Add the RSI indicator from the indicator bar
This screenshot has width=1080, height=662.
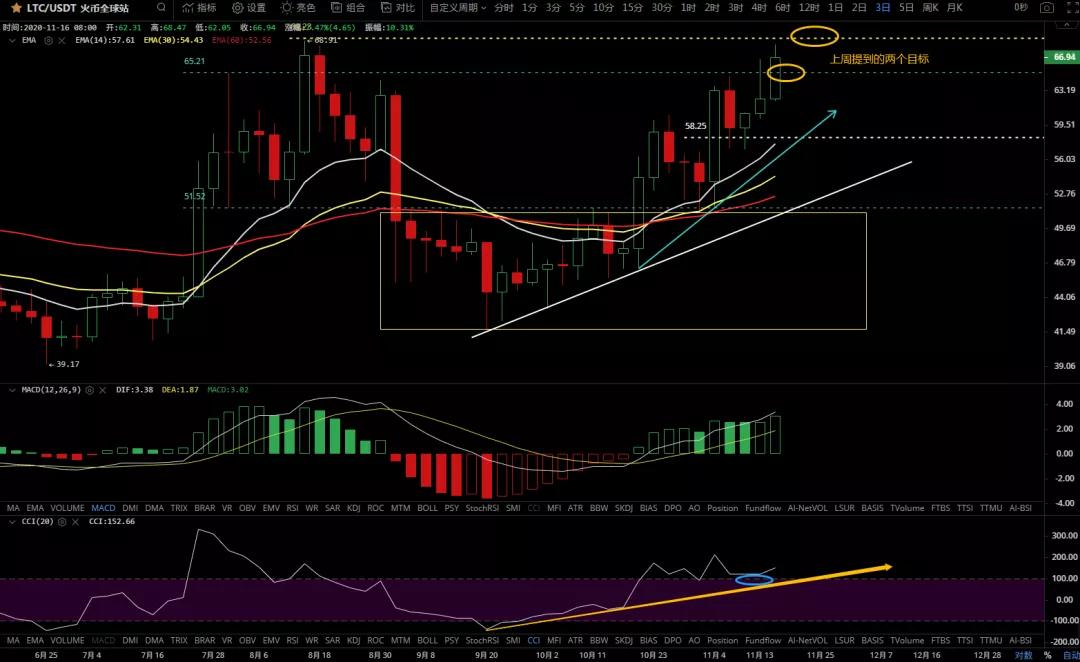[291, 507]
